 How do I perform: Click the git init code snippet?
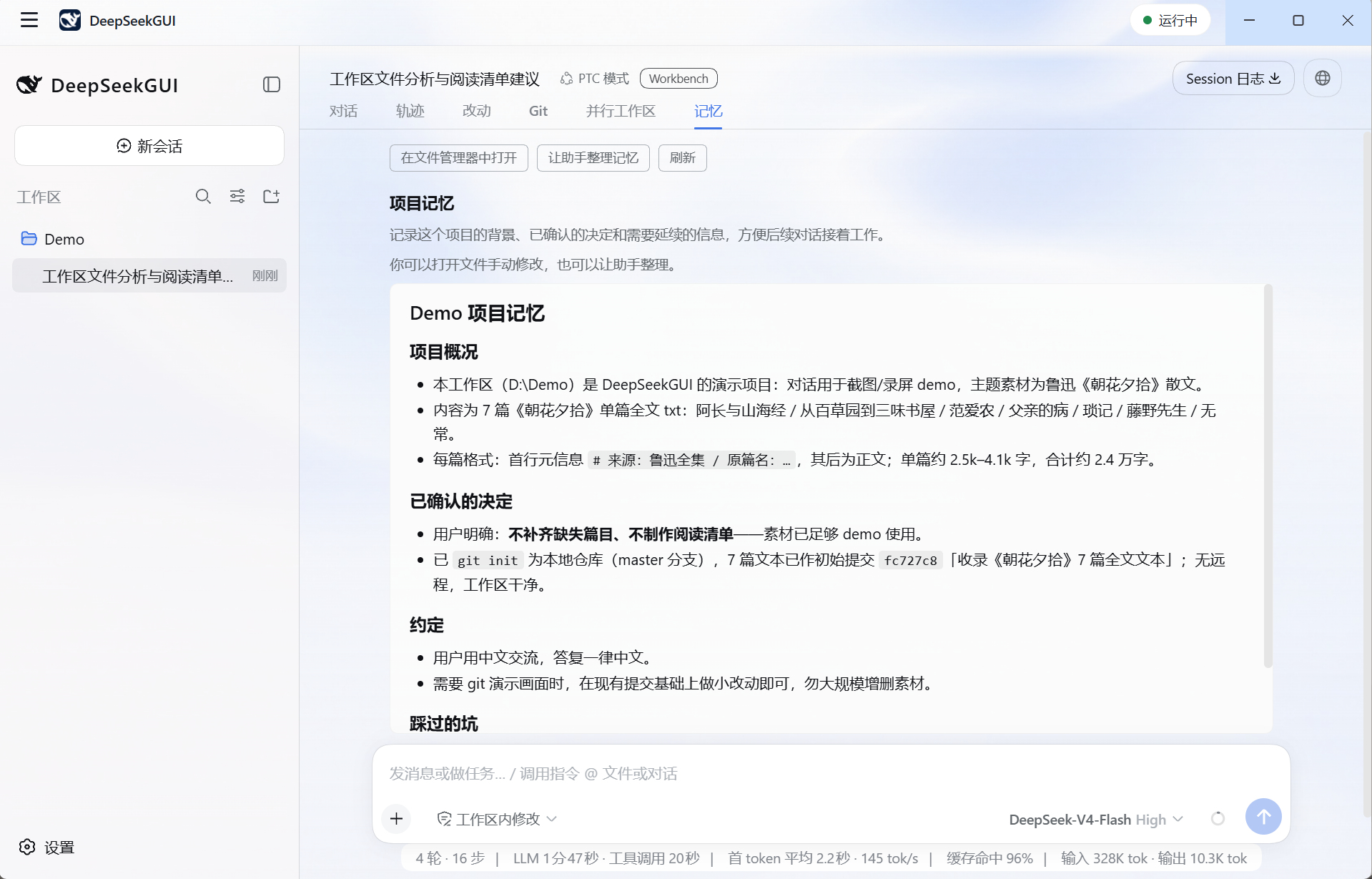tap(488, 561)
